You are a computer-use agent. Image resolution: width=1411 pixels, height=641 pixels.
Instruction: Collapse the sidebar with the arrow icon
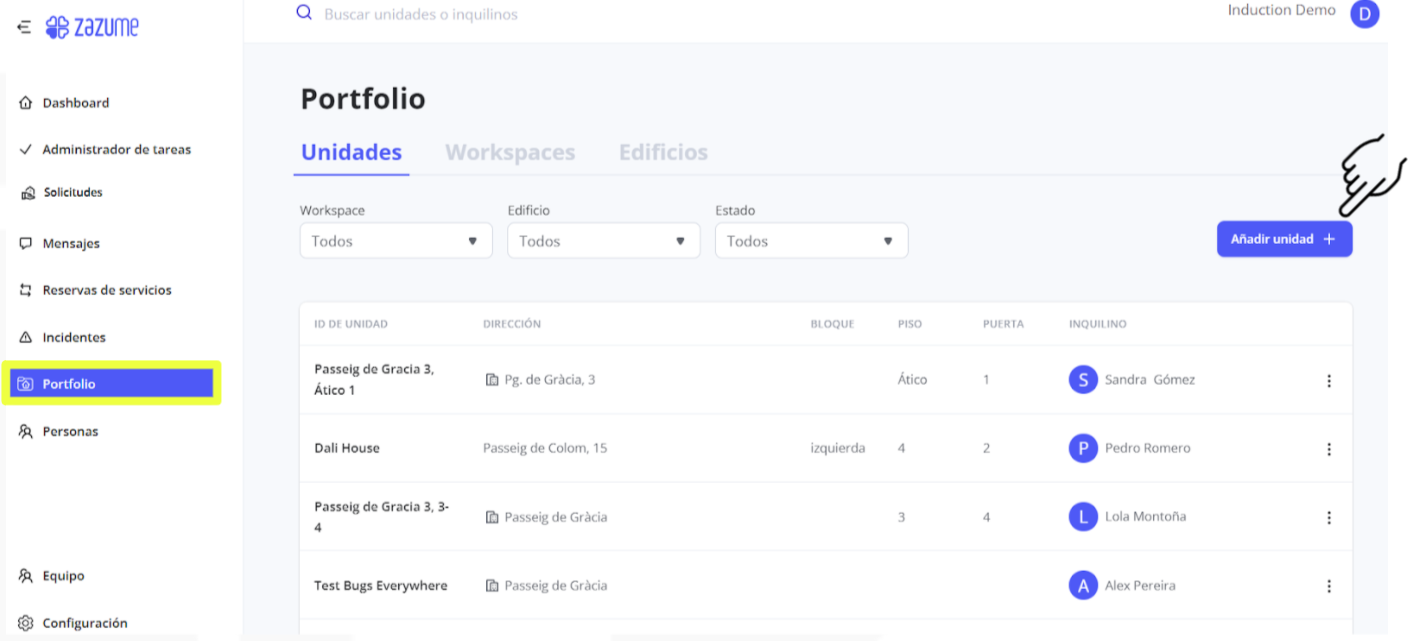tap(24, 28)
